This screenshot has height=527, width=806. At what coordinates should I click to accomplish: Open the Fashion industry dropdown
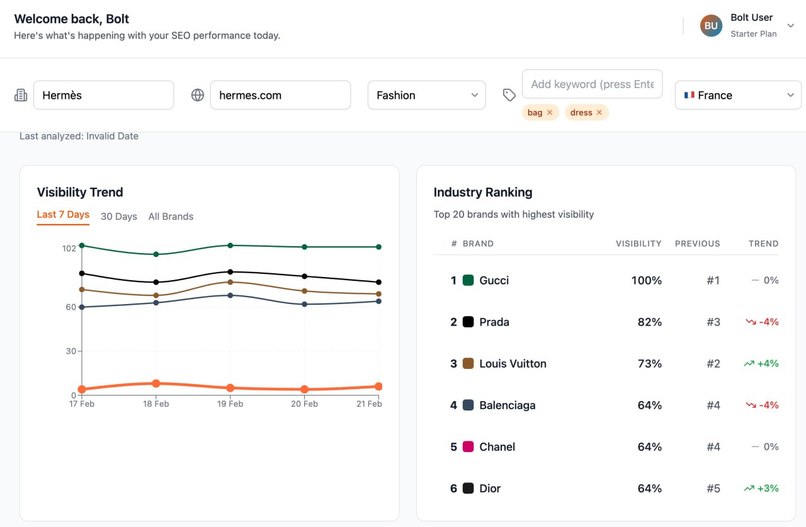point(426,95)
